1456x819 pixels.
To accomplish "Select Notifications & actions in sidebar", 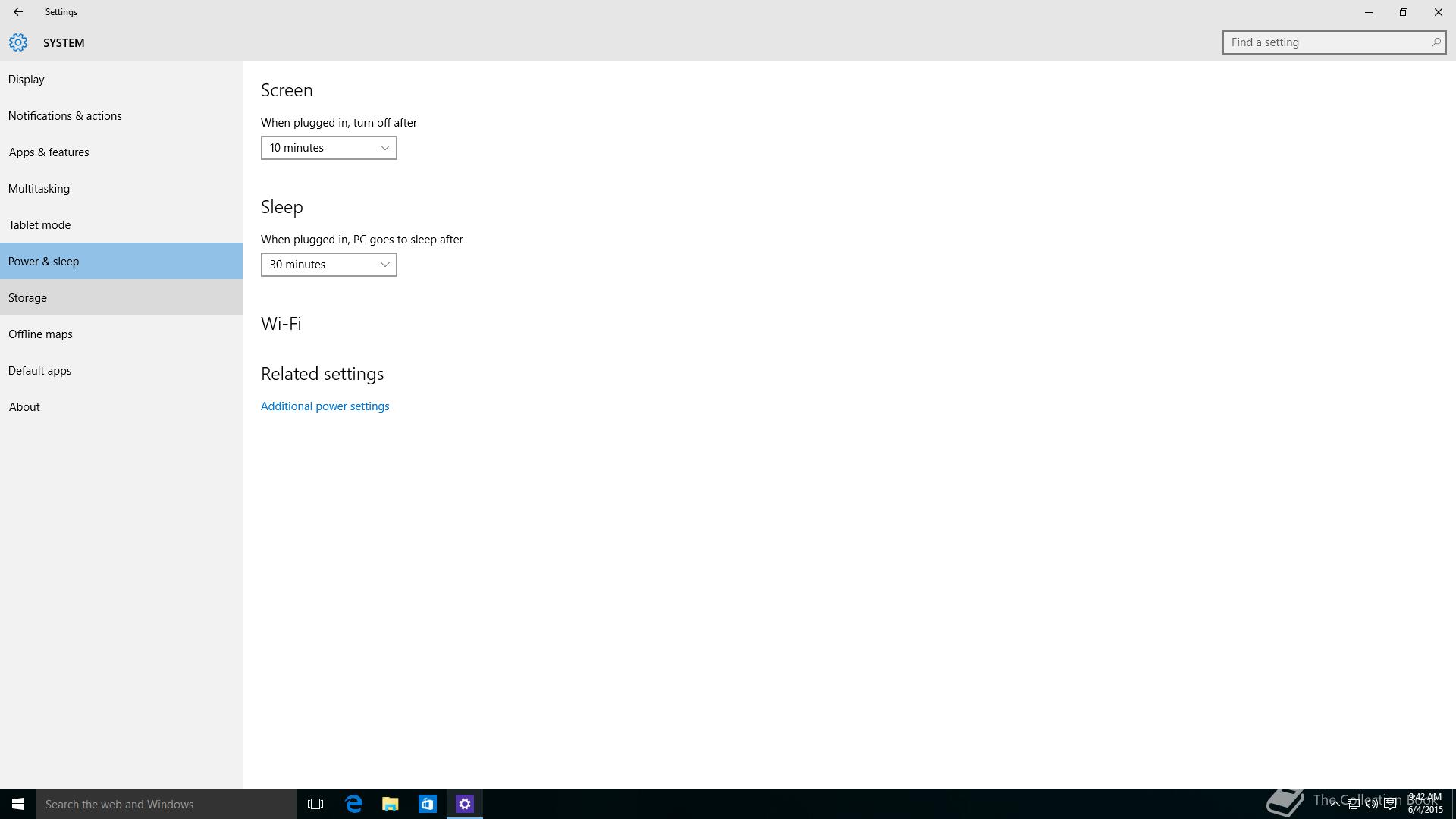I will pos(65,116).
